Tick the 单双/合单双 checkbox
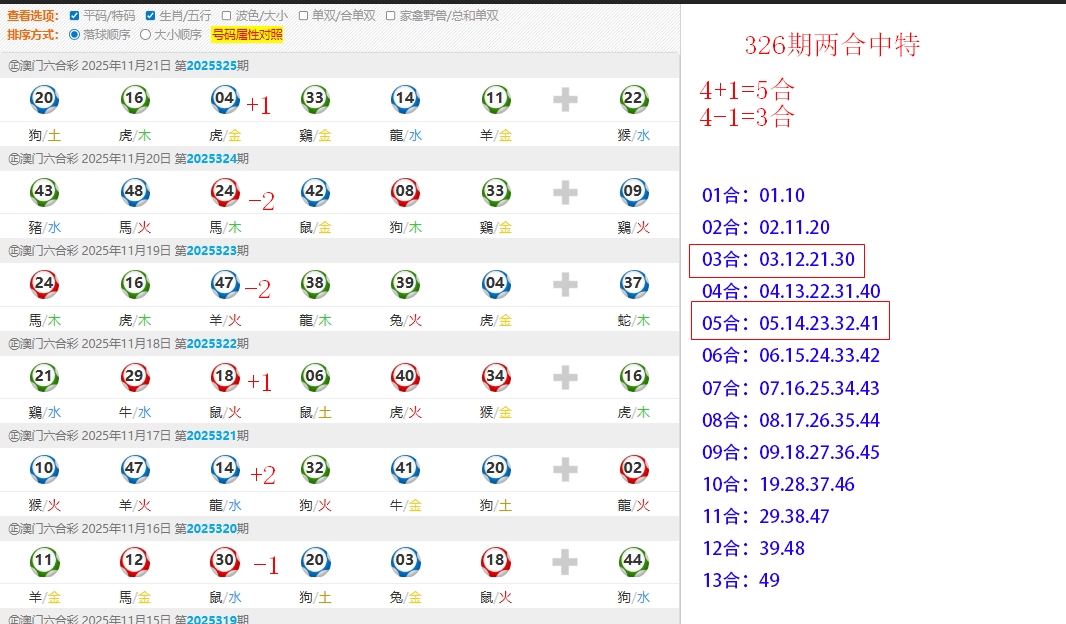 tap(303, 16)
